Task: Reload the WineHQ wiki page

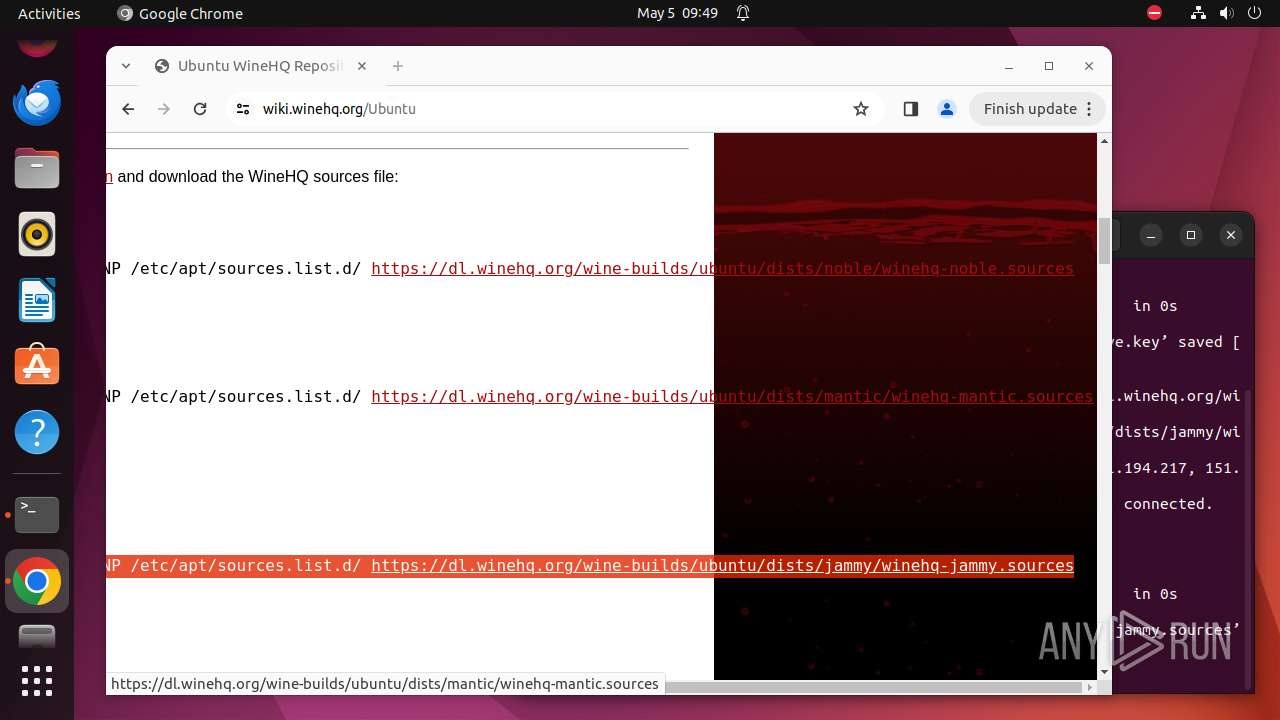Action: pos(200,109)
